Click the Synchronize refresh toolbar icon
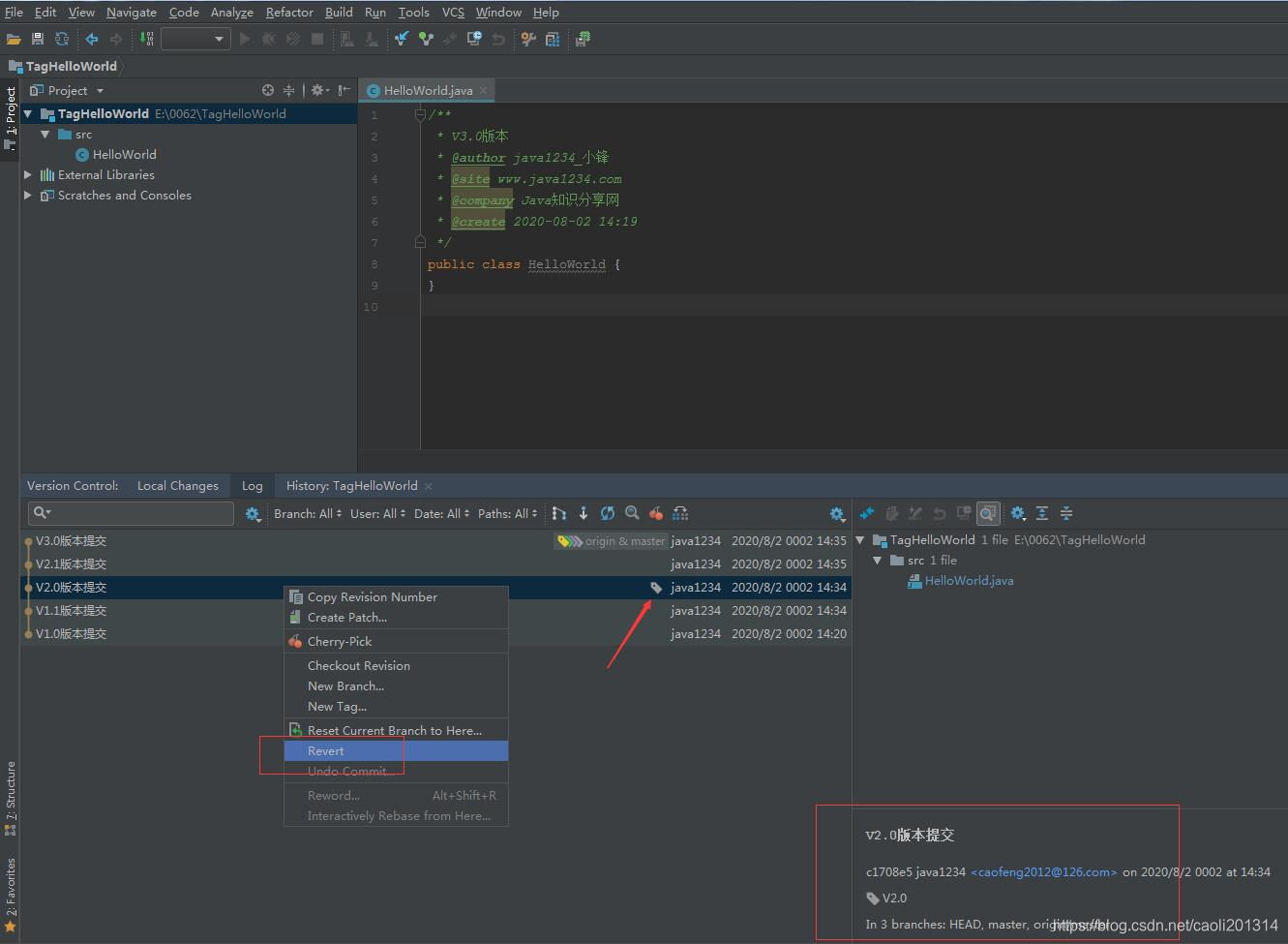This screenshot has height=944, width=1288. (62, 39)
